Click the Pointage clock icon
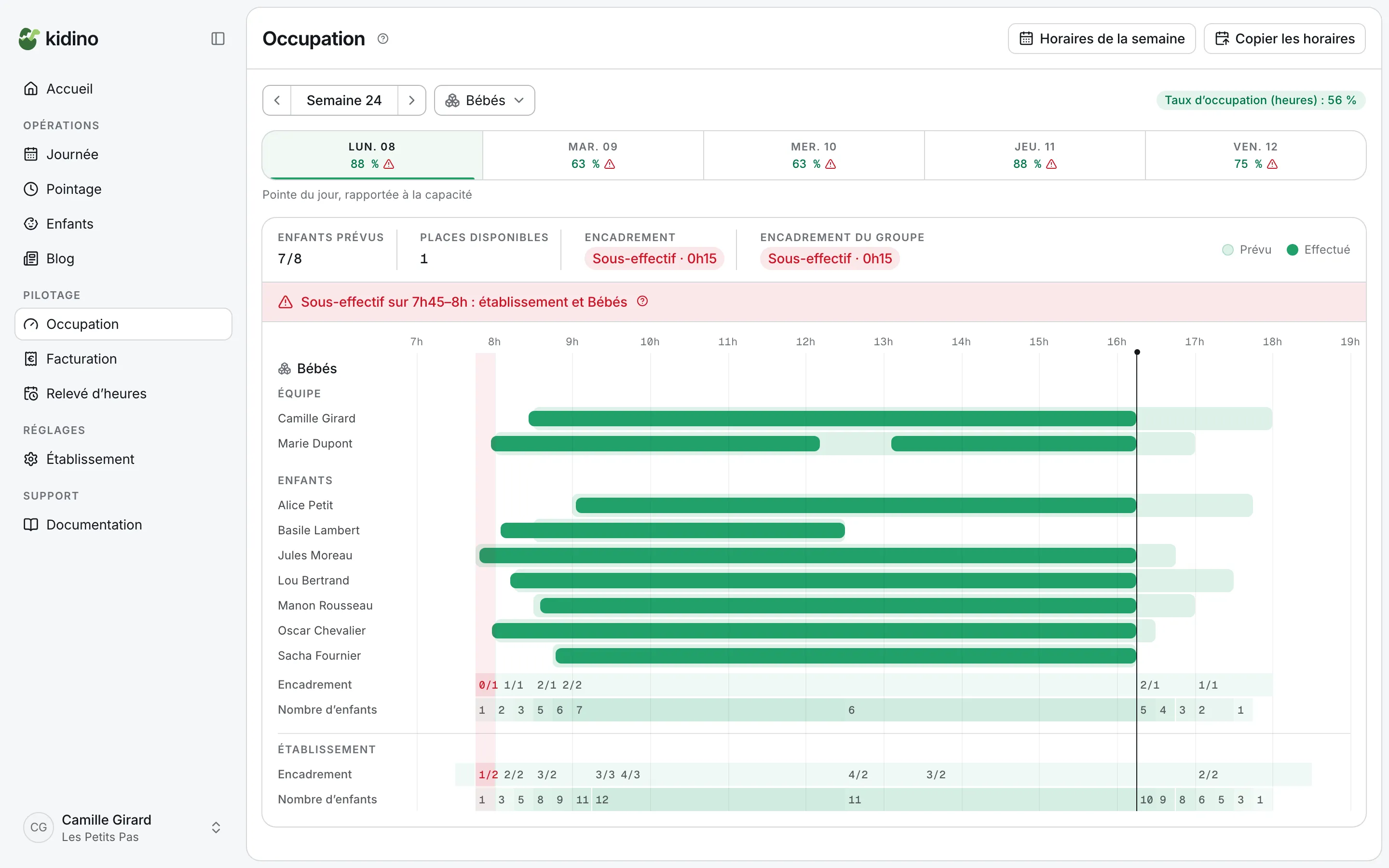 click(31, 189)
